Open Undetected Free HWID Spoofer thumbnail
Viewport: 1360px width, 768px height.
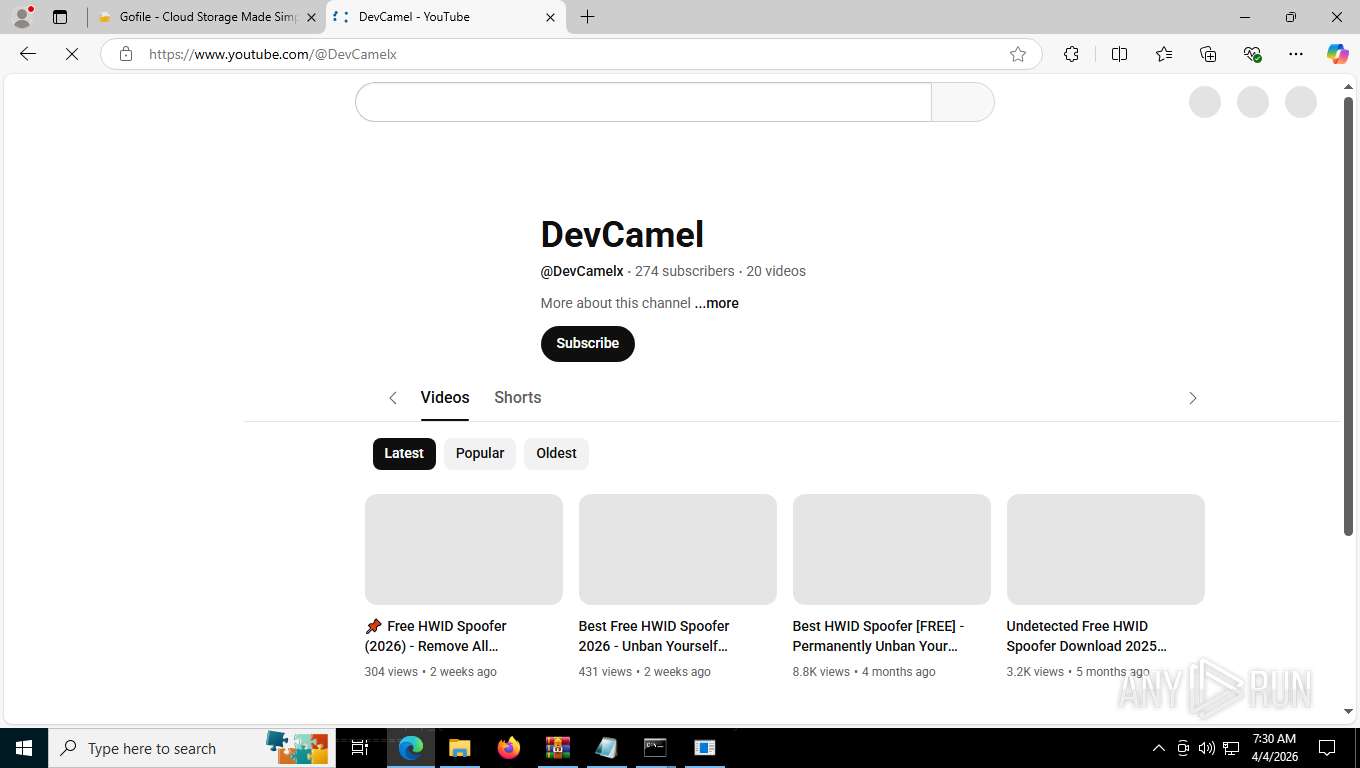pyautogui.click(x=1106, y=549)
